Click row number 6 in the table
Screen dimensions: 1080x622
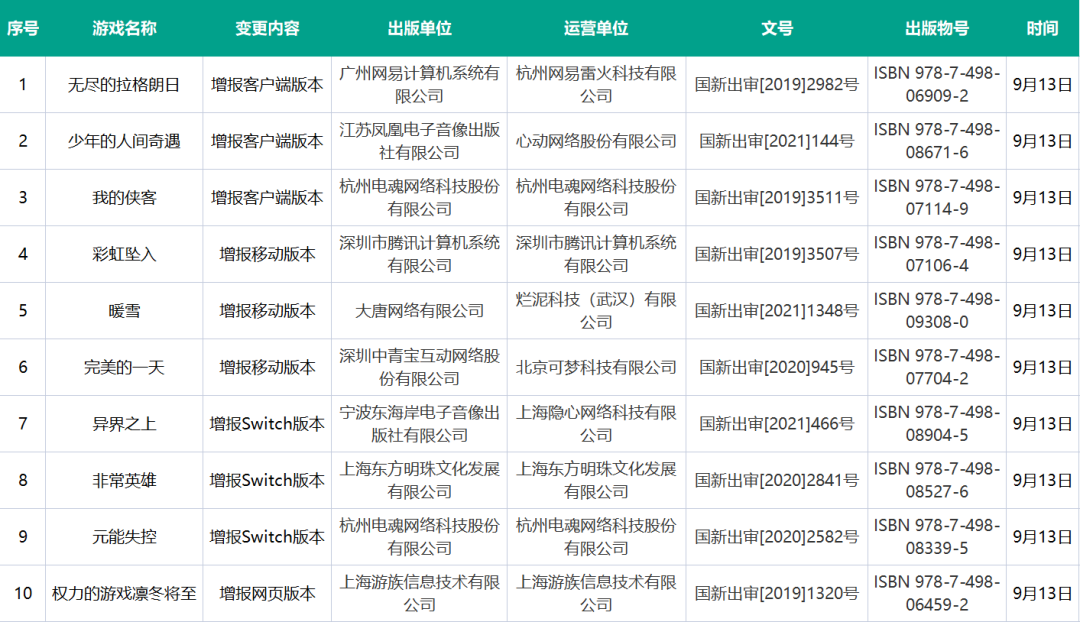23,367
